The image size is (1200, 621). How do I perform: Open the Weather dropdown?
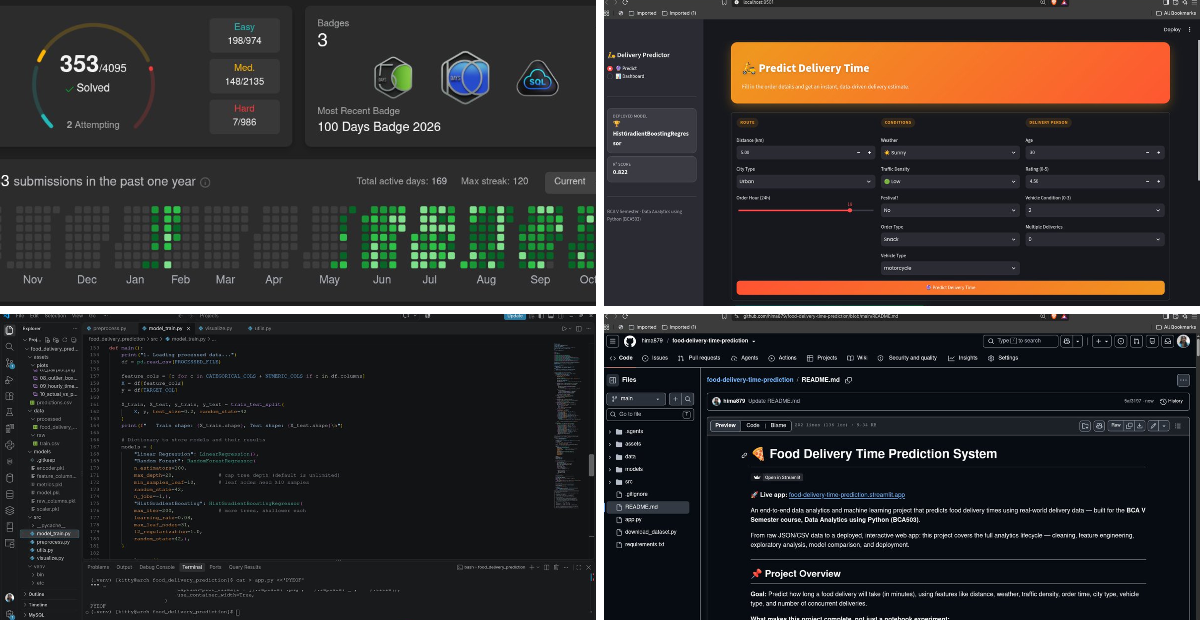pos(948,153)
